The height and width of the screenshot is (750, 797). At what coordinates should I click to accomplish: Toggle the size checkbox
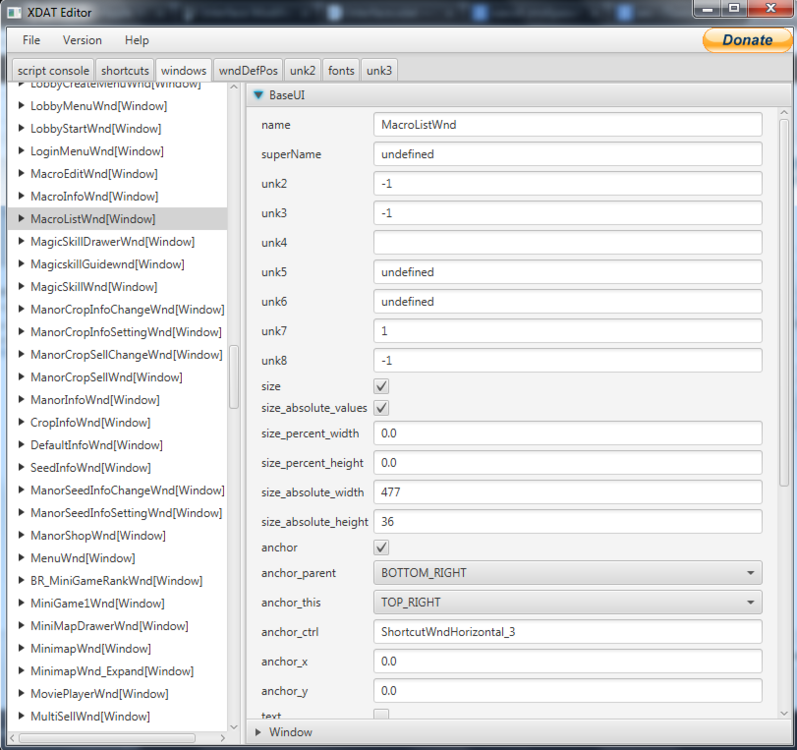(x=381, y=386)
